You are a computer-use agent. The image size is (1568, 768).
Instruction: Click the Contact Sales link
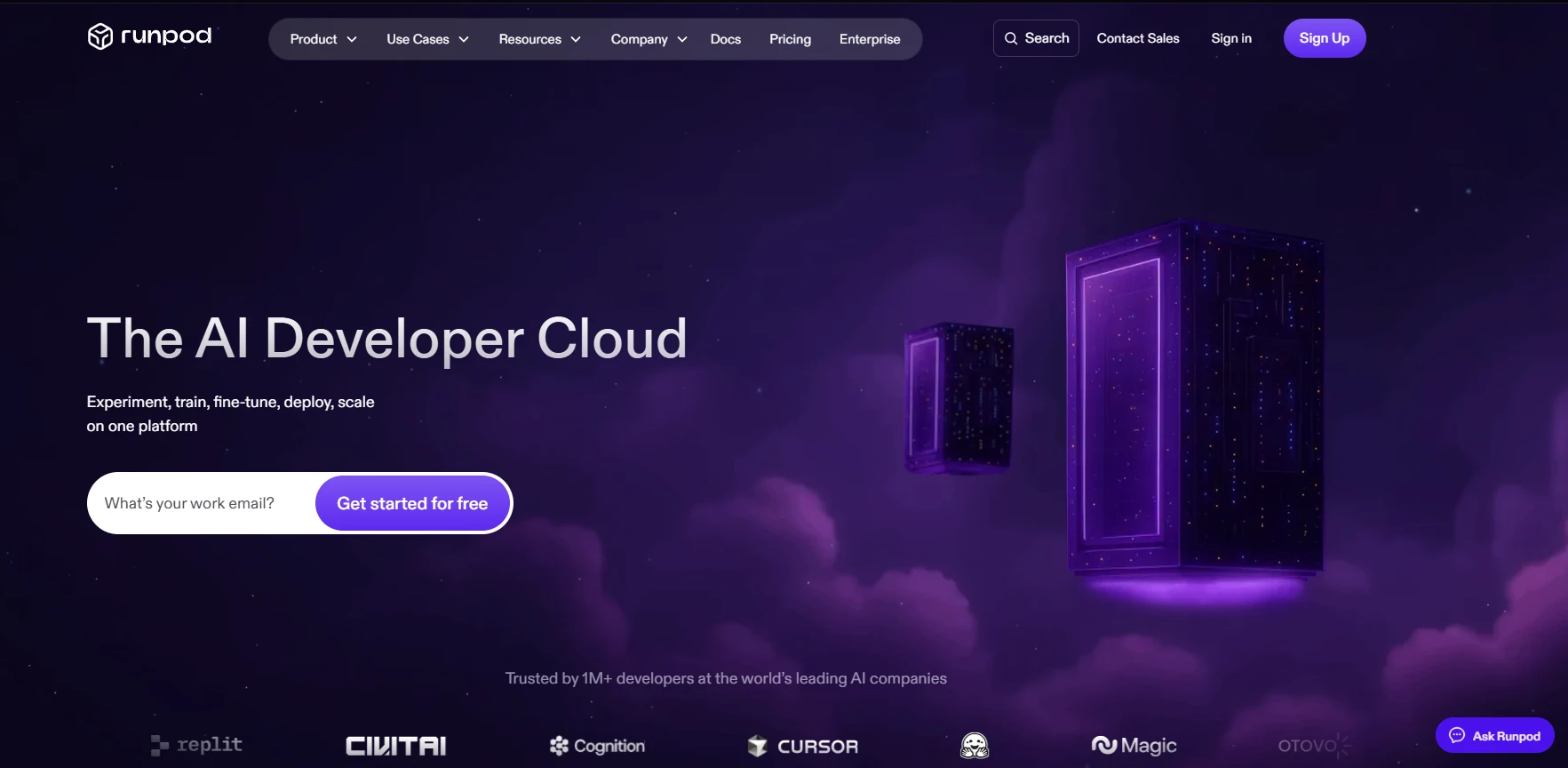[x=1138, y=38]
